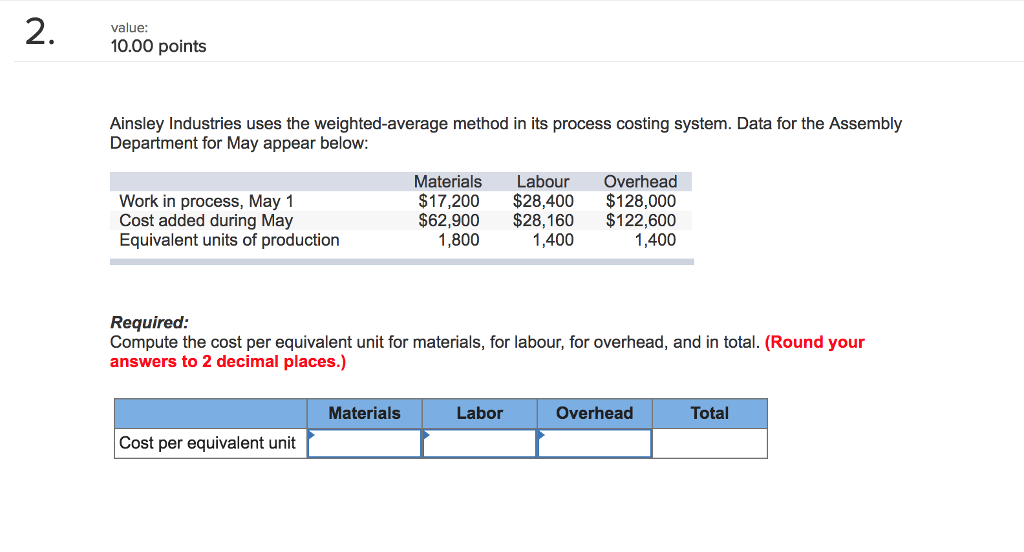Click the Overhead data table header

pyautogui.click(x=640, y=182)
